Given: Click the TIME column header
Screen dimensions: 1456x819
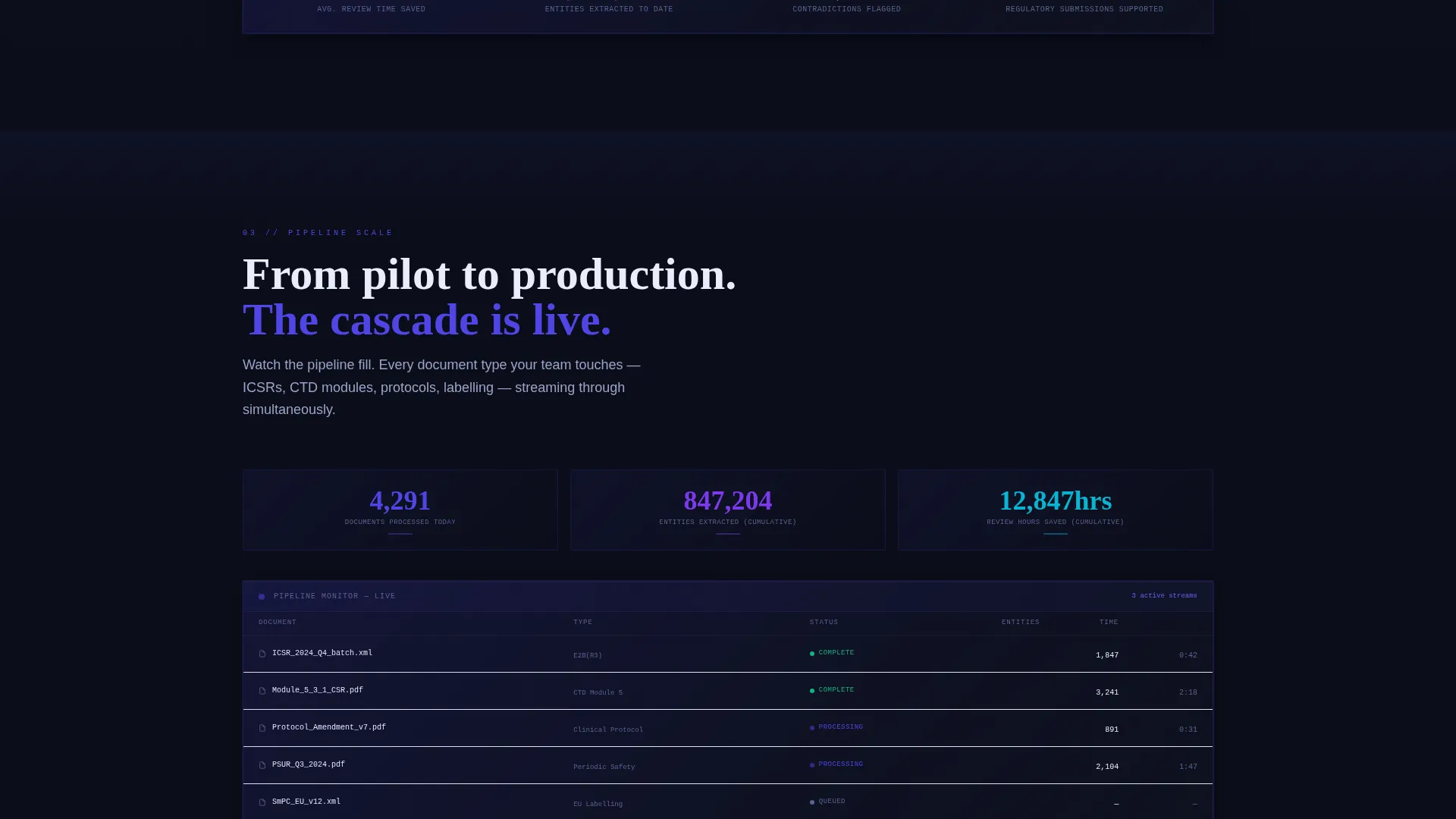Looking at the screenshot, I should click(x=1109, y=623).
